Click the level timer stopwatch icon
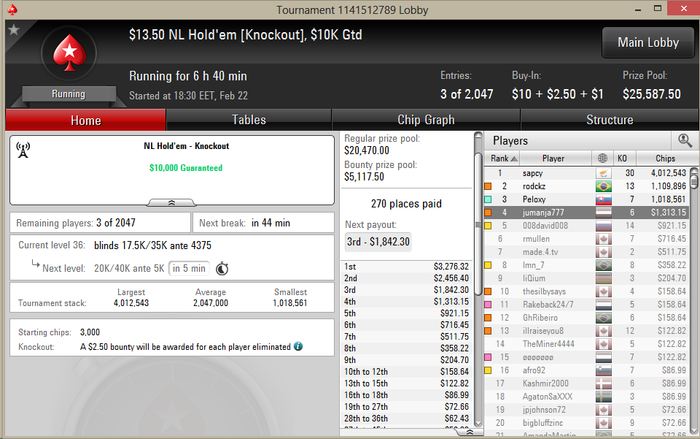Image resolution: width=700 pixels, height=439 pixels. [222, 268]
